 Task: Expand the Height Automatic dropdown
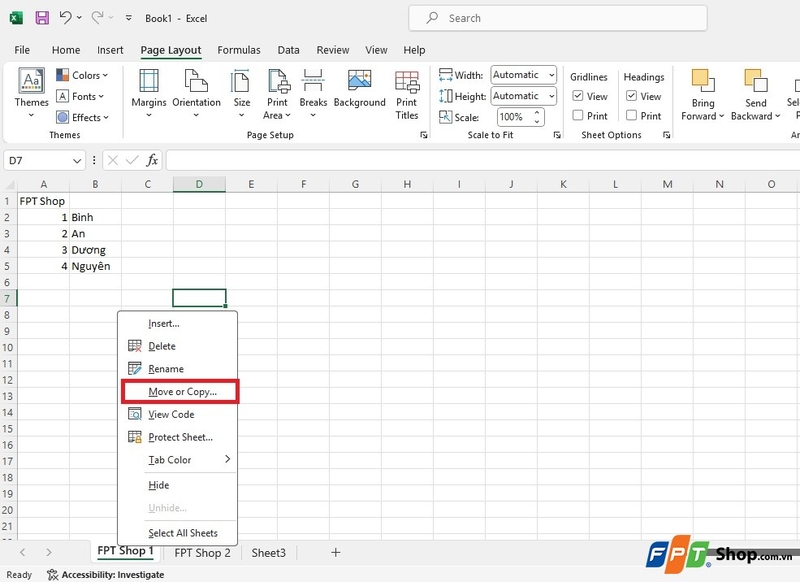coord(552,96)
